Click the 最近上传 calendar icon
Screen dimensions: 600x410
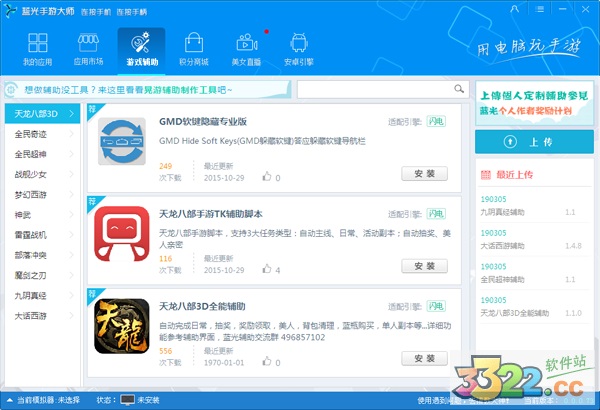486,175
